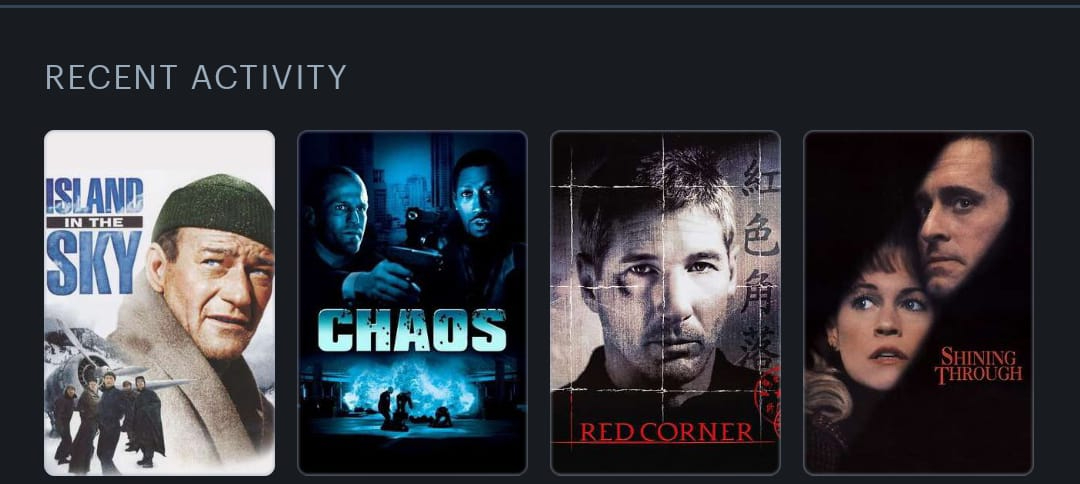
Task: Open the Shining Through film poster
Action: click(x=918, y=303)
